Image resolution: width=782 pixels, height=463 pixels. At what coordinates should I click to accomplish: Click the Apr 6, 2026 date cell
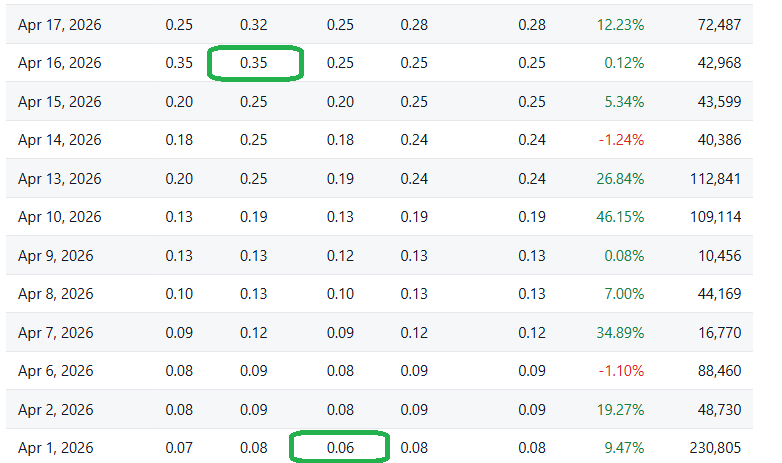click(55, 371)
